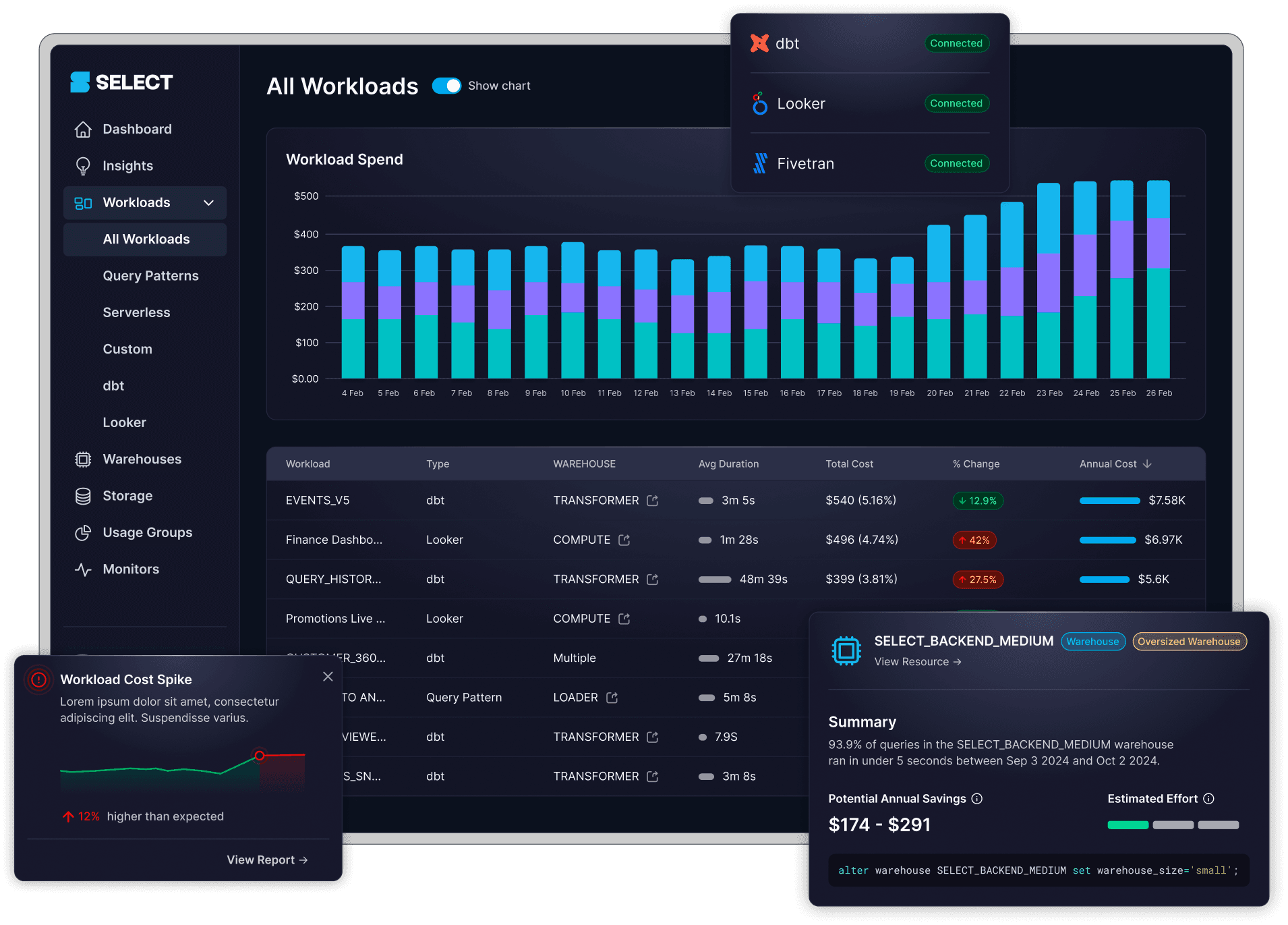Click the 12.9% change badge
This screenshot has height=925, width=1288.
coord(977,501)
